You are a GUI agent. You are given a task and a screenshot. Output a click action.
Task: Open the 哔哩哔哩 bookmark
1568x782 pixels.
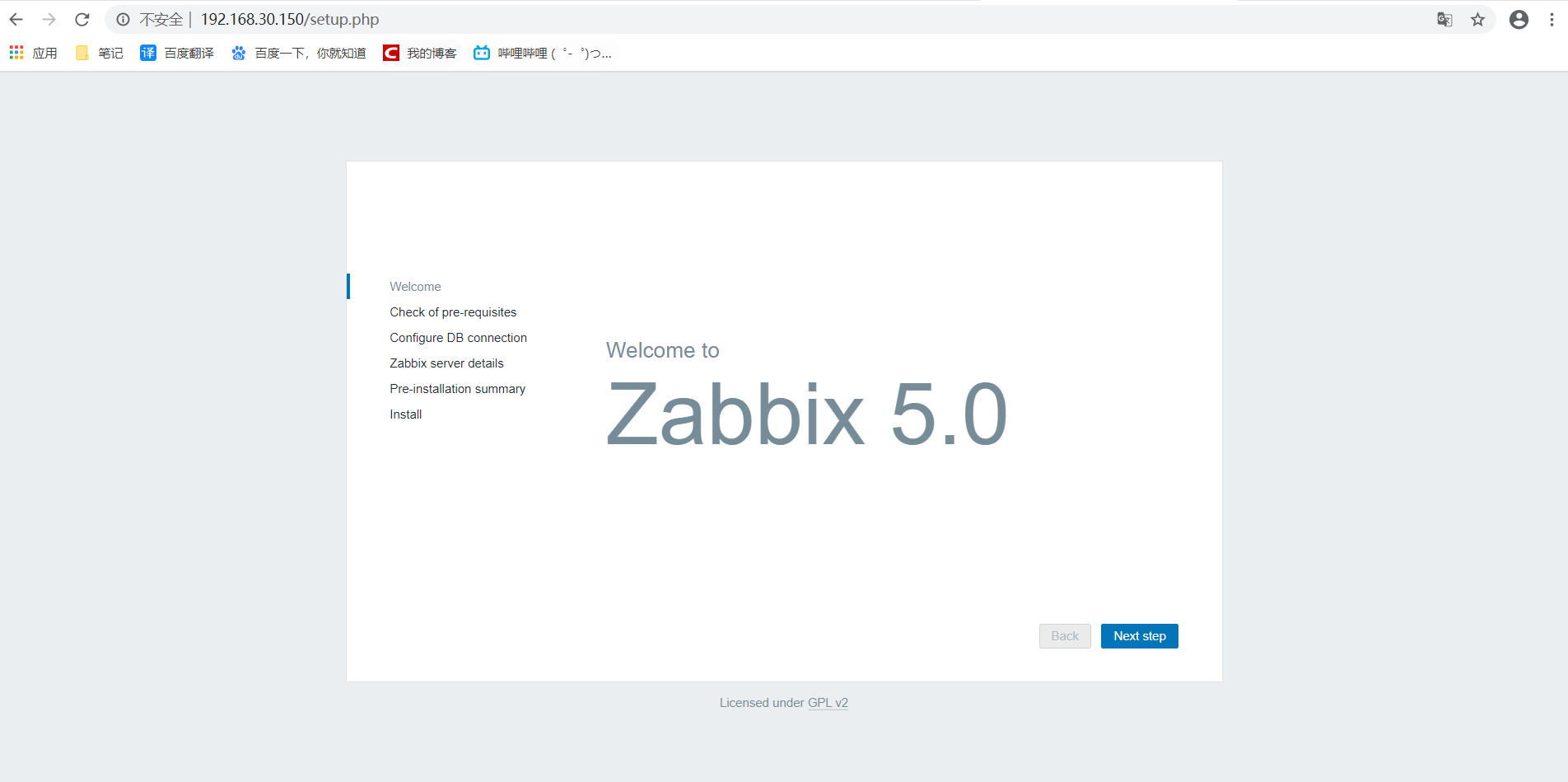[543, 53]
